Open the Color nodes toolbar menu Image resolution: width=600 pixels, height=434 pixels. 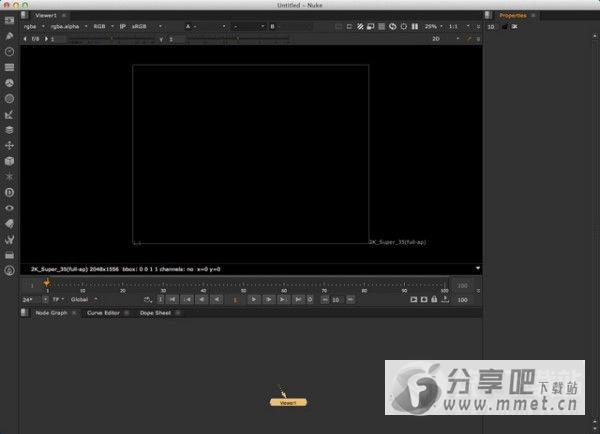9,83
